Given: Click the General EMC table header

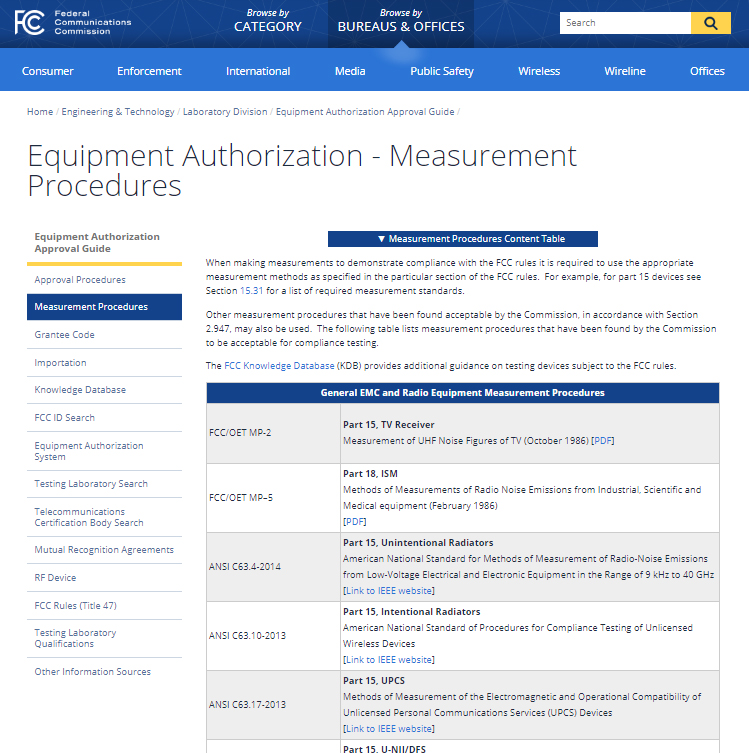Looking at the screenshot, I should click(x=463, y=393).
